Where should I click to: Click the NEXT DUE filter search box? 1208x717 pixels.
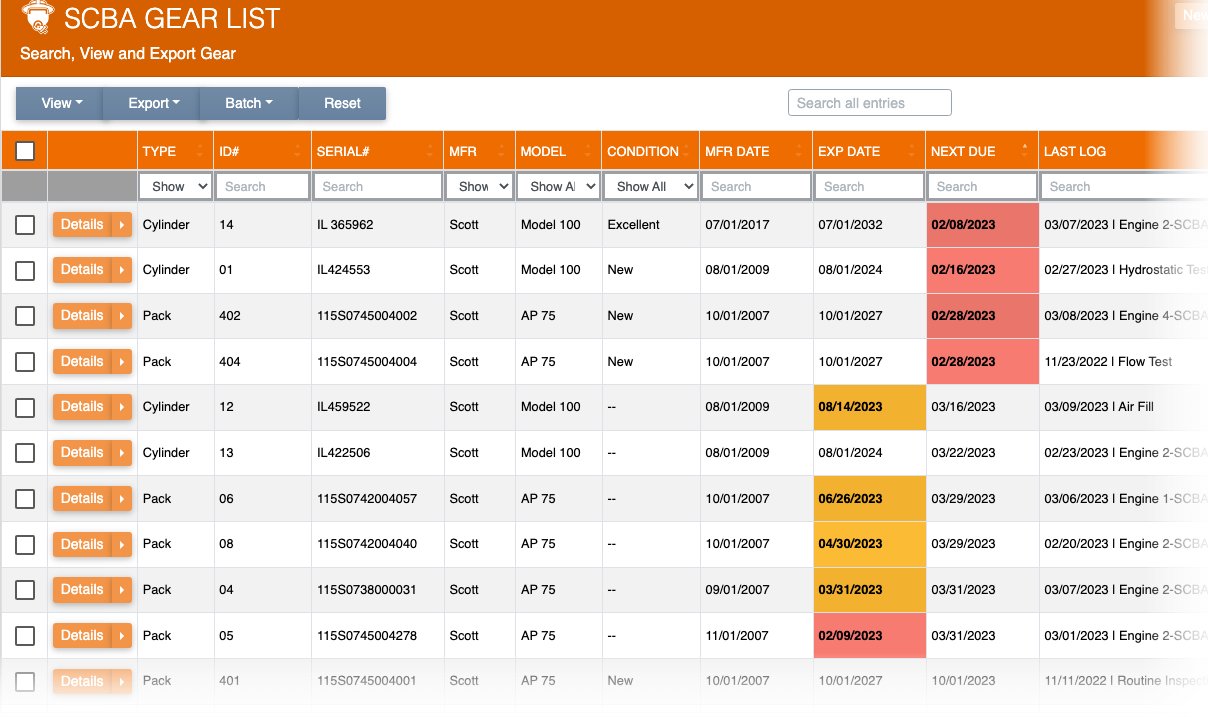point(982,186)
